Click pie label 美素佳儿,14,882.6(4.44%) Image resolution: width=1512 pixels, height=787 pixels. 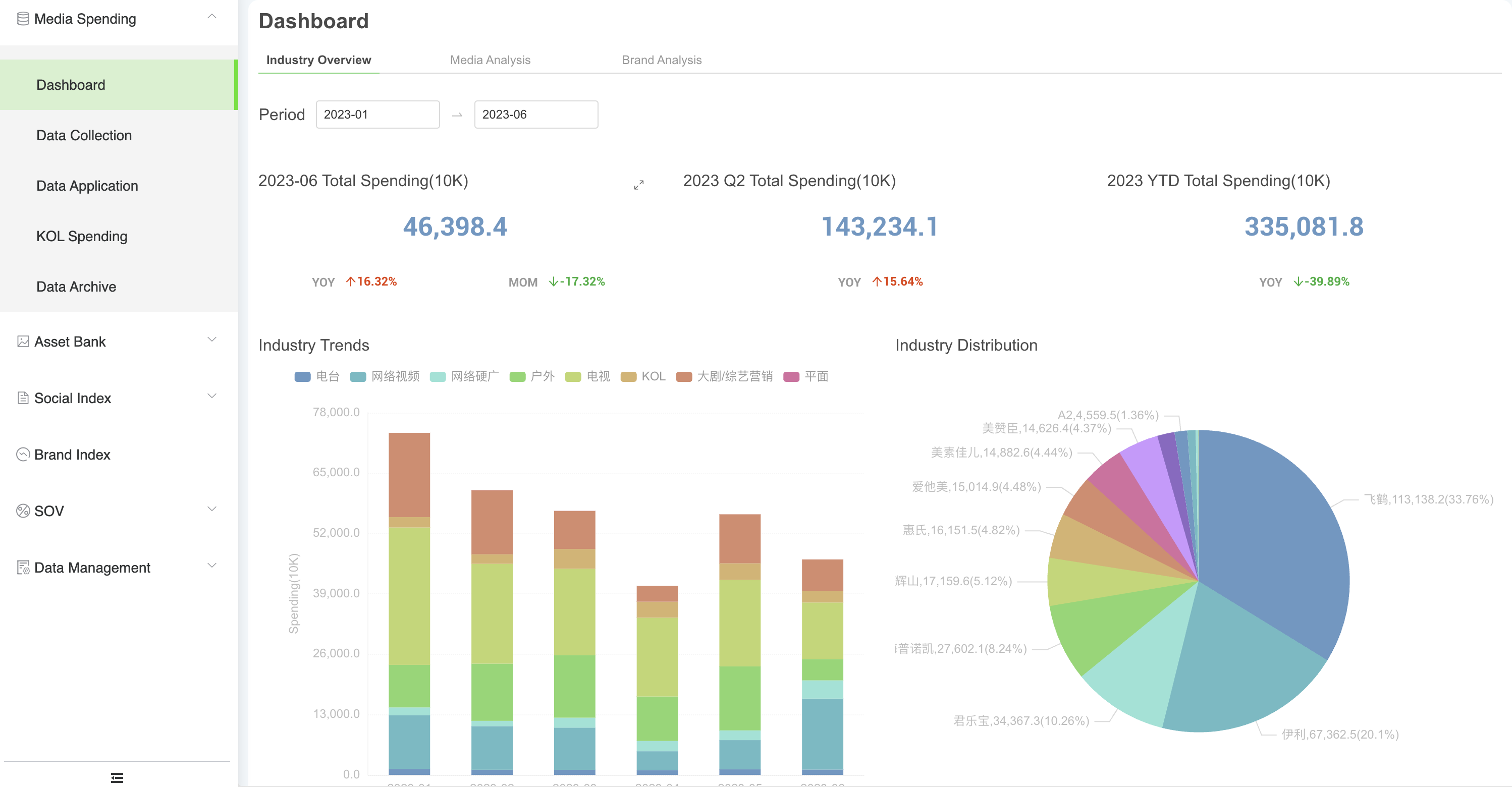1001,453
